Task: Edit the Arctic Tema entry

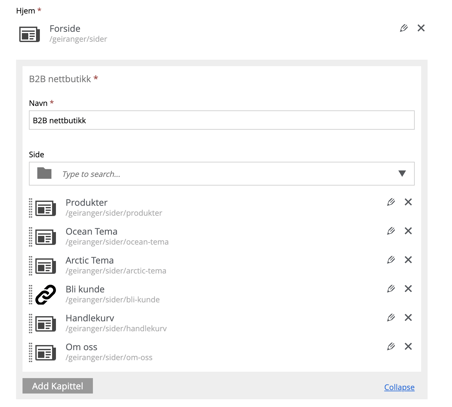Action: [x=391, y=260]
